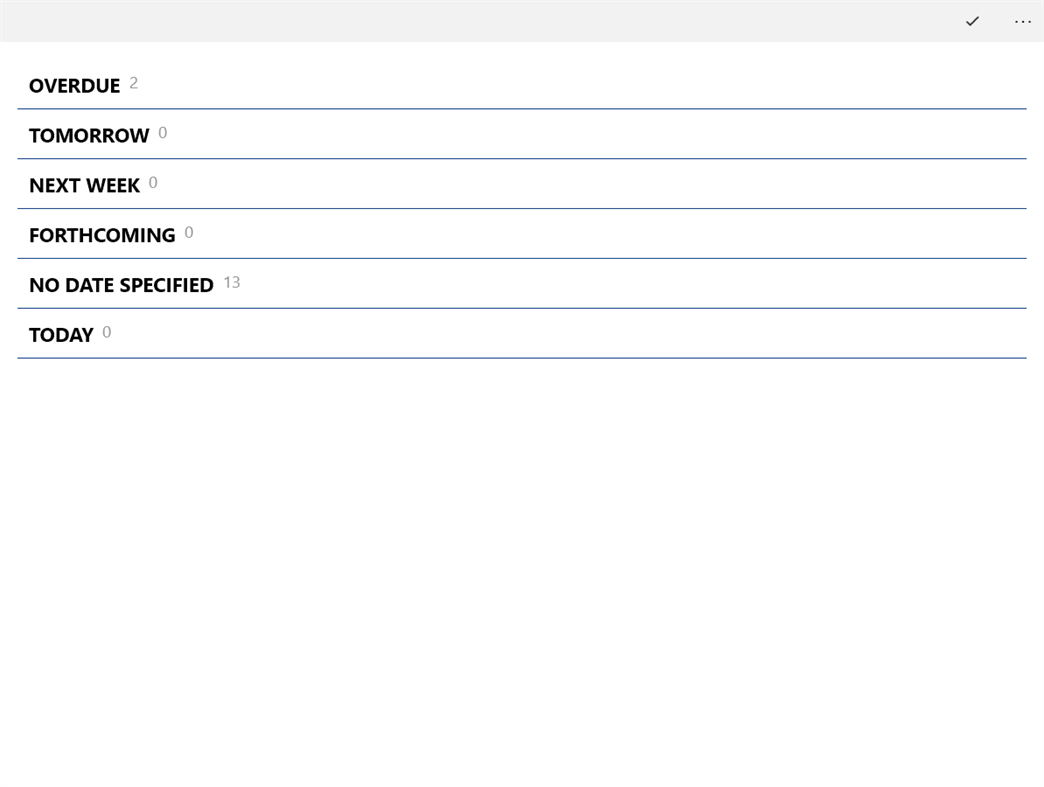
Task: Click the separator line below FORTHCOMING
Action: [x=520, y=258]
